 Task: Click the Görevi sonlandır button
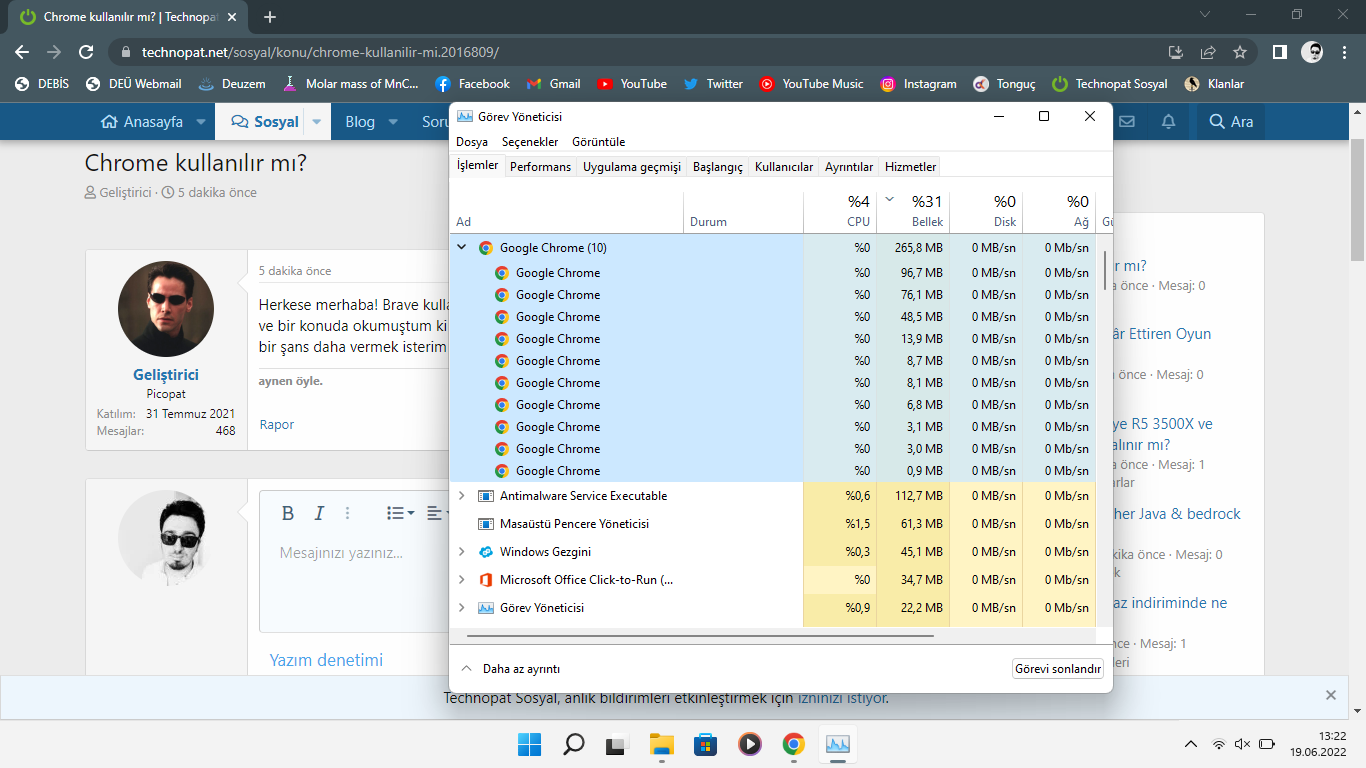pos(1058,669)
